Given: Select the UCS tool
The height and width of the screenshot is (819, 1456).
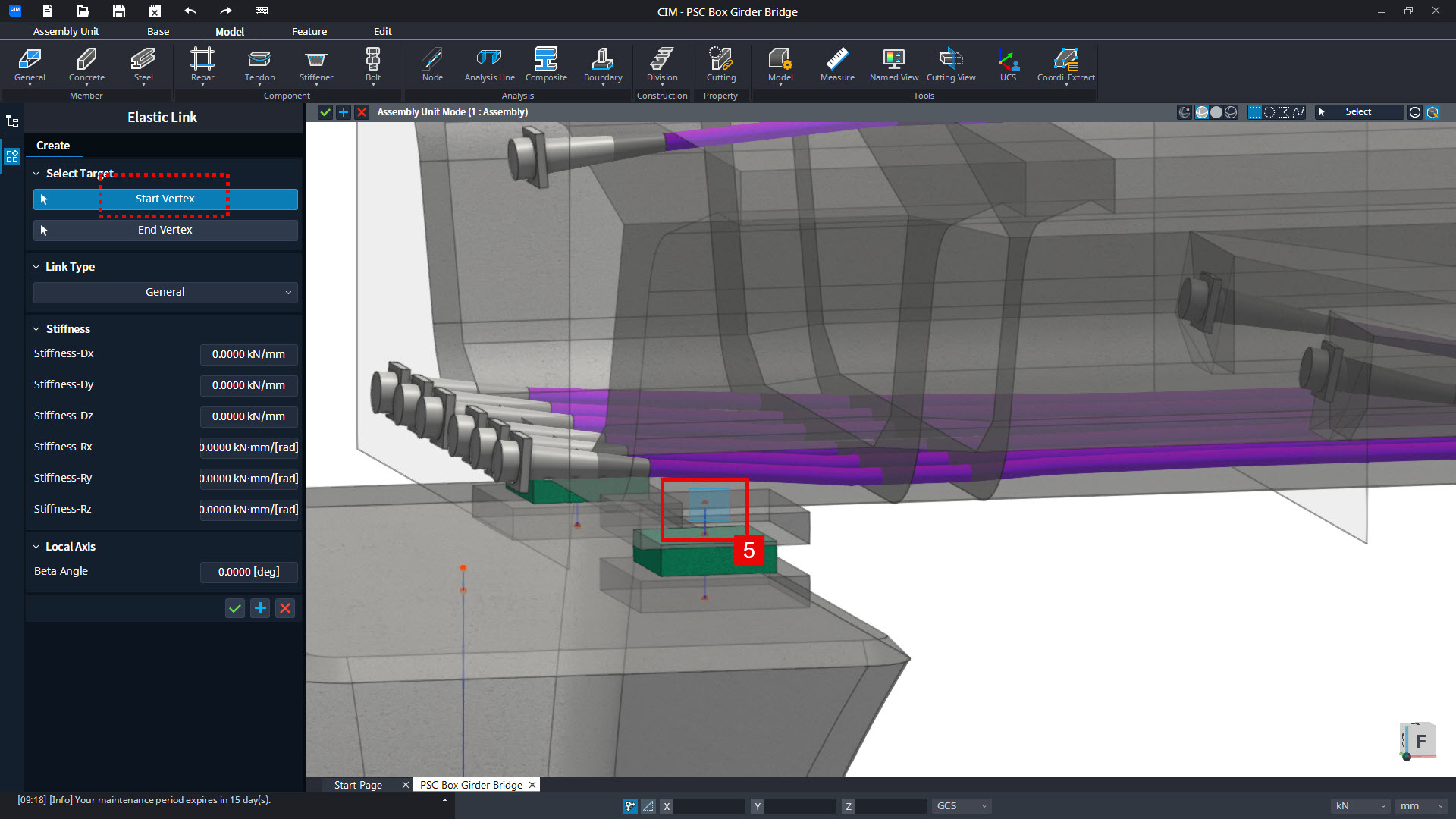Looking at the screenshot, I should (1008, 65).
